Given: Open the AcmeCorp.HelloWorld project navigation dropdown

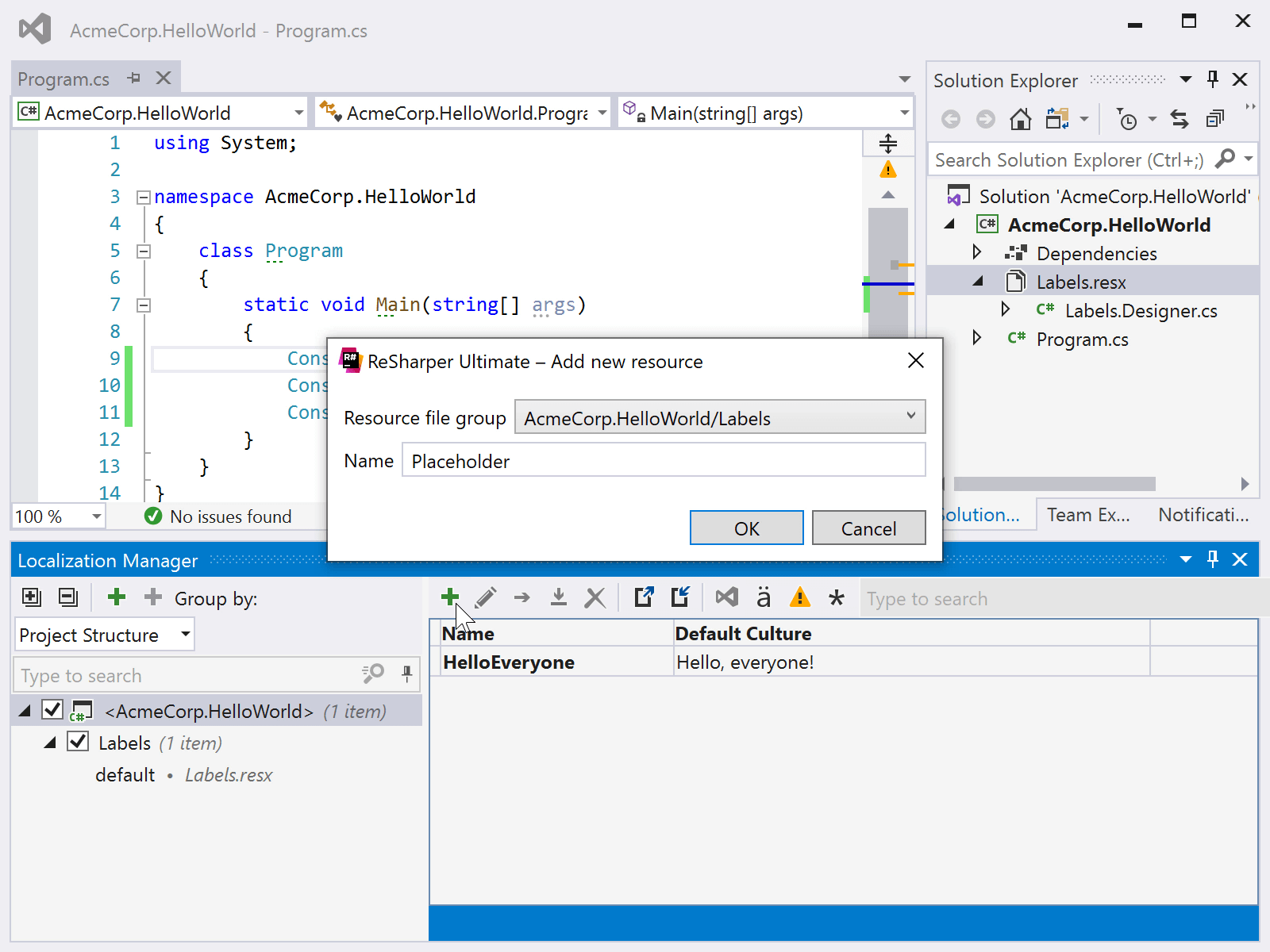Looking at the screenshot, I should pos(161,113).
